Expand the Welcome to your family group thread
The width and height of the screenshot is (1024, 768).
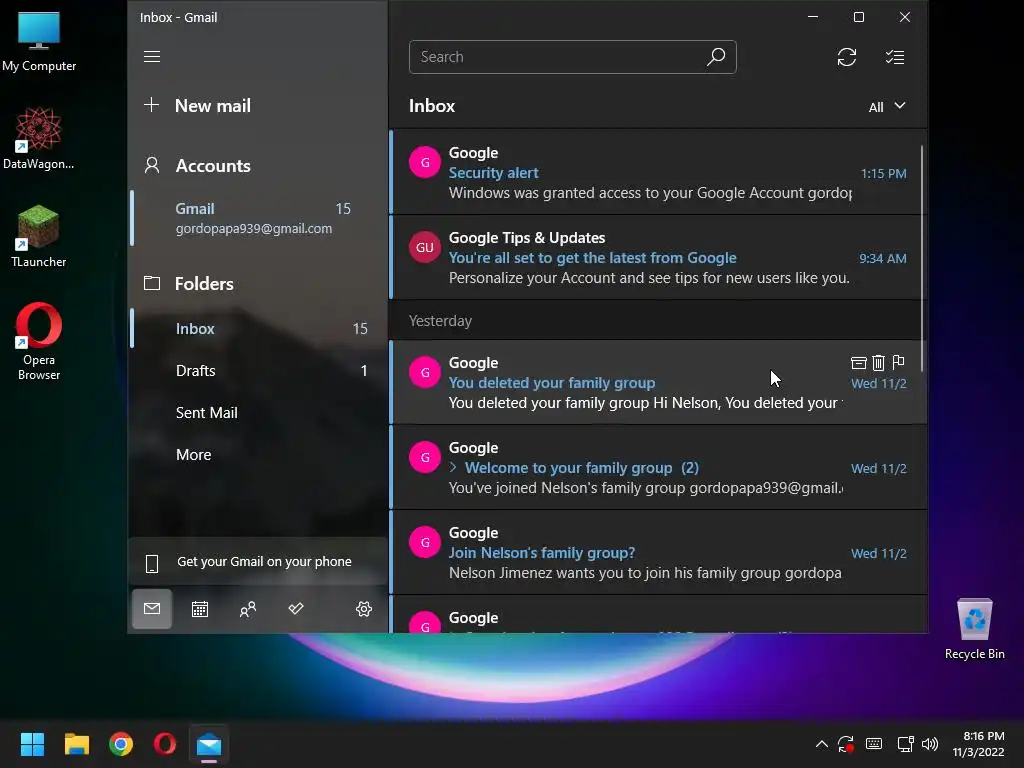453,468
